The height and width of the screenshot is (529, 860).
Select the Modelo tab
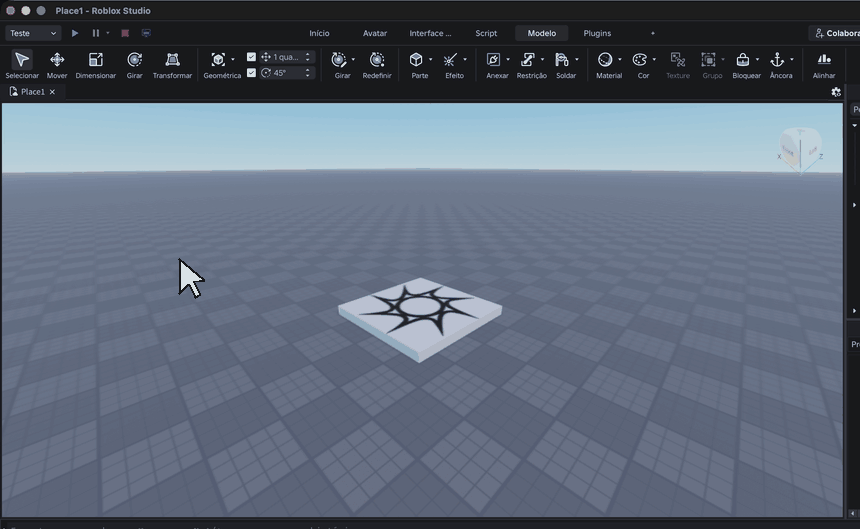point(541,33)
